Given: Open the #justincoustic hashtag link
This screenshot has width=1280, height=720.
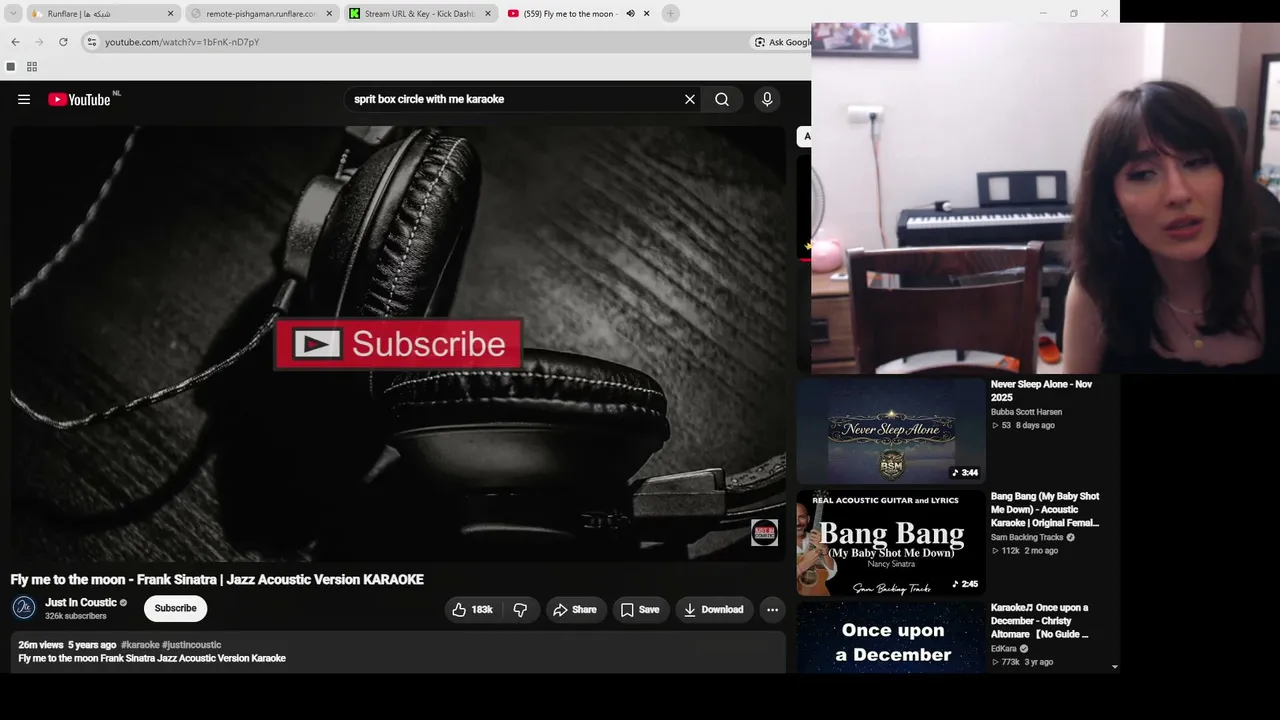Looking at the screenshot, I should click(x=191, y=645).
